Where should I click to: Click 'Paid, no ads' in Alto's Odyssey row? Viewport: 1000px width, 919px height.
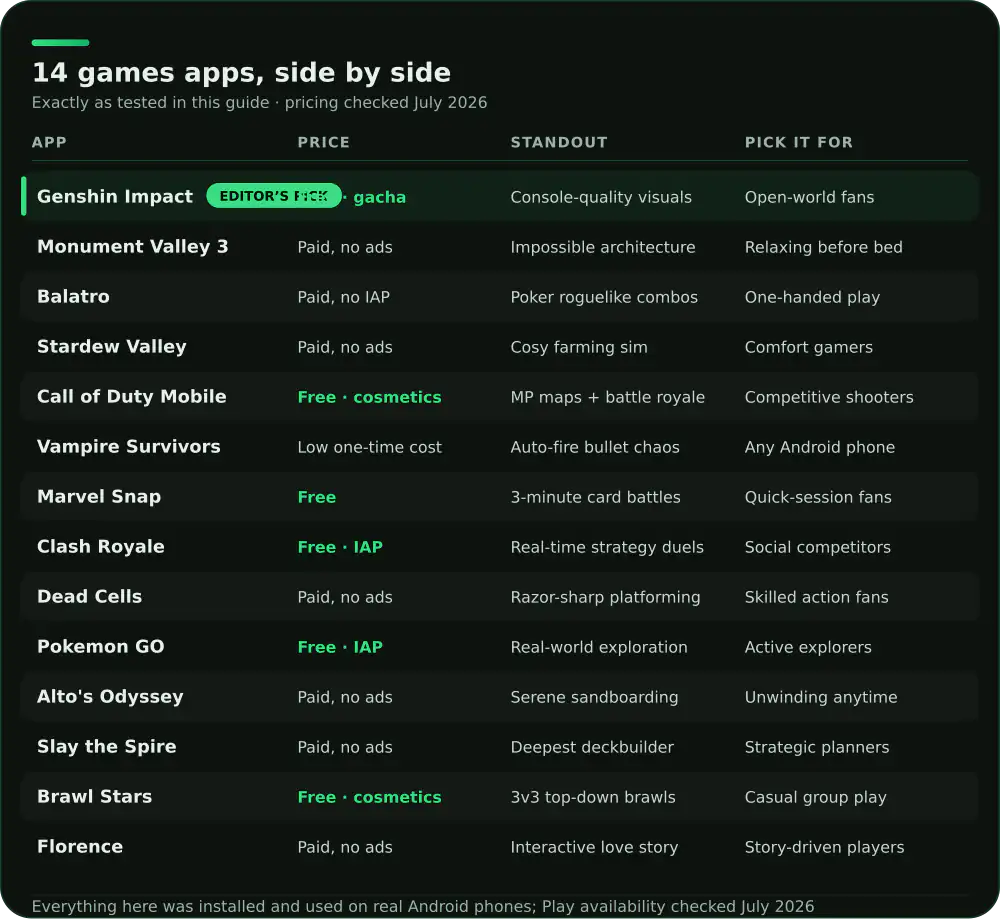[345, 697]
